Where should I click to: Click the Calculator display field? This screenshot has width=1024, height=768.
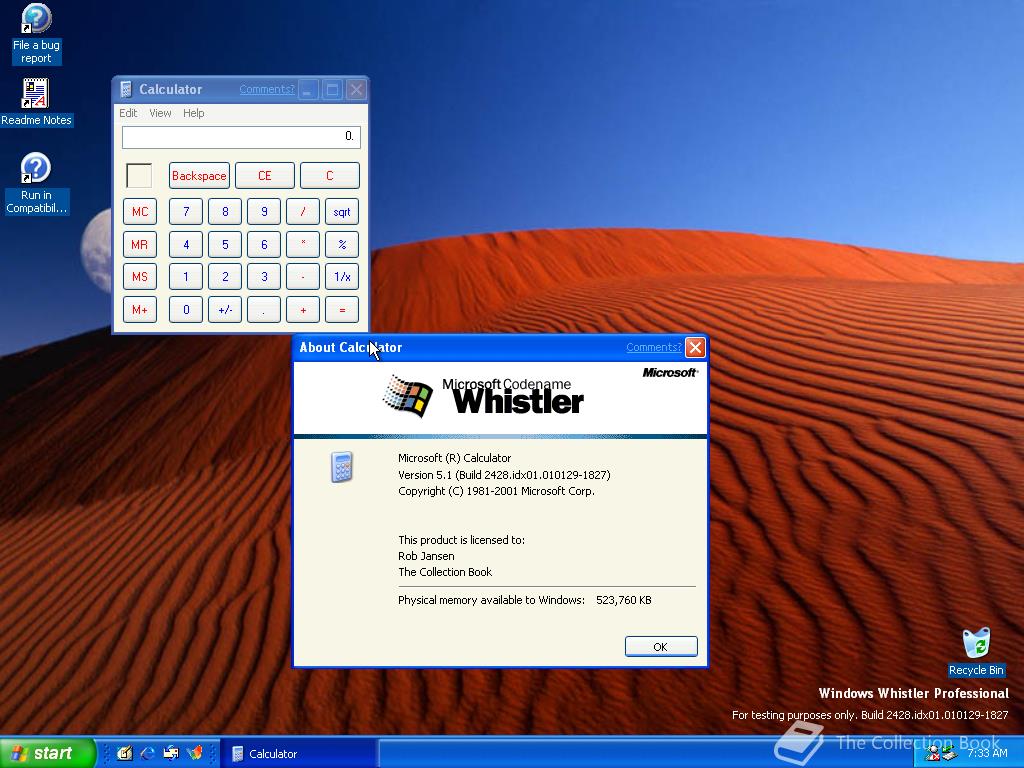click(x=241, y=136)
